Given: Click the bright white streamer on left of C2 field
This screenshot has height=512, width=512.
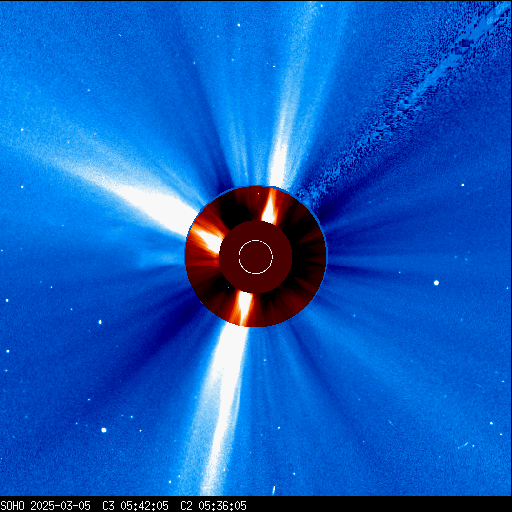Looking at the screenshot, I should (207, 238).
